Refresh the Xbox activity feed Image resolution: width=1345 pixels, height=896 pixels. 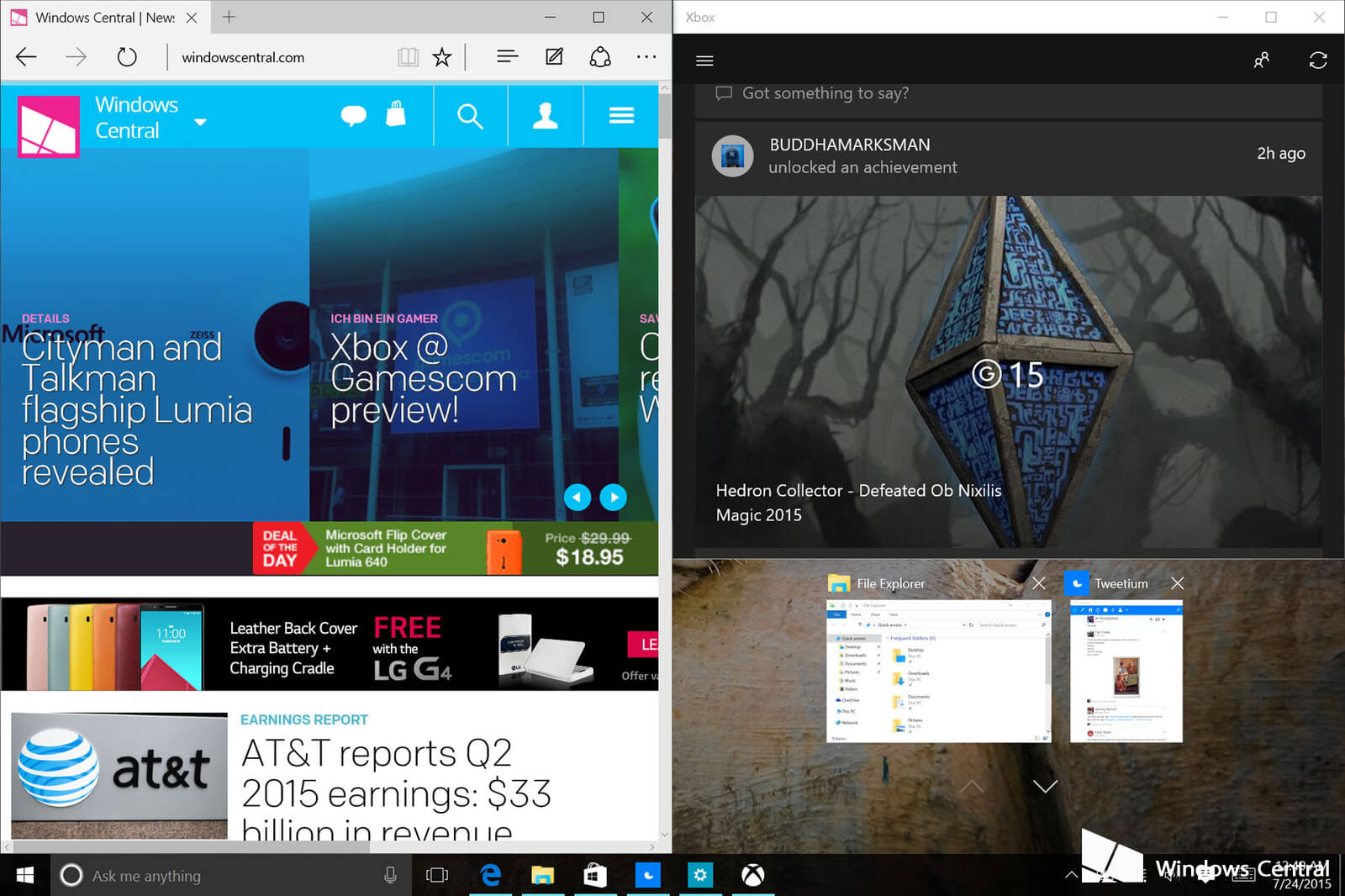1317,61
